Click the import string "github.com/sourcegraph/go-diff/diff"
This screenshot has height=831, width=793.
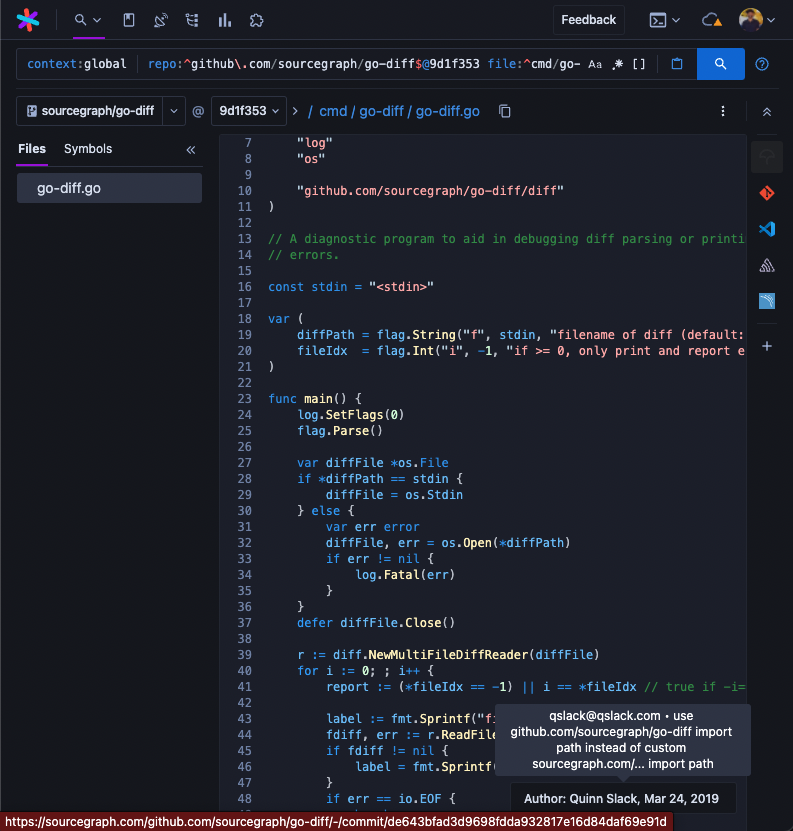430,191
